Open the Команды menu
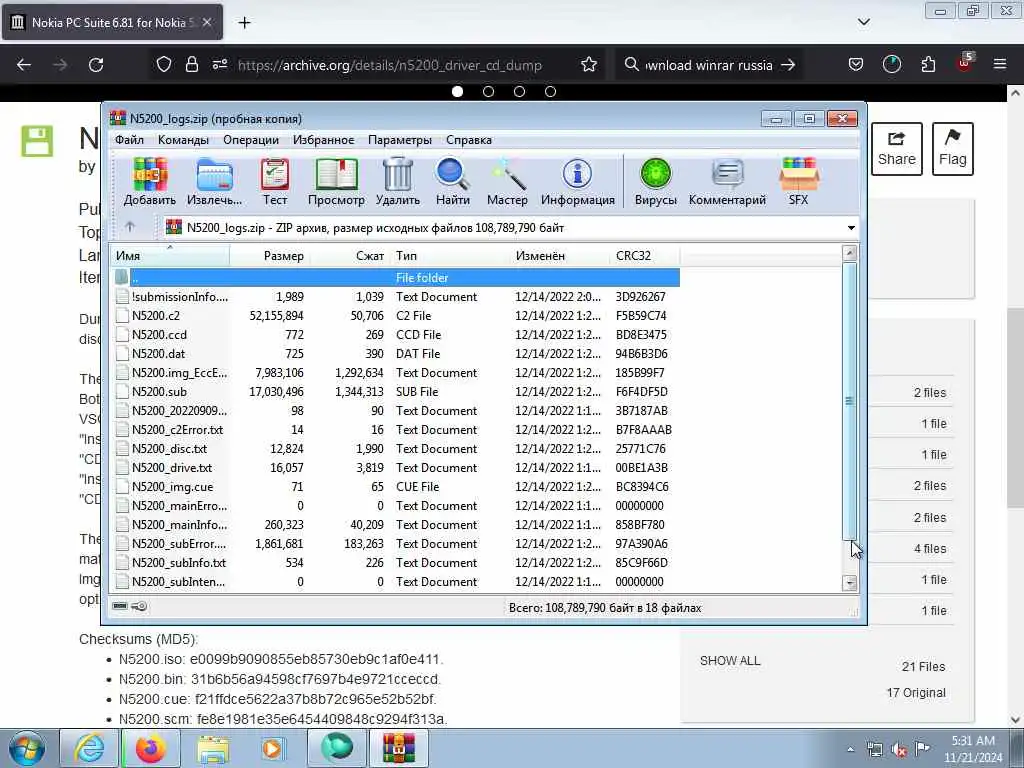 click(x=184, y=140)
